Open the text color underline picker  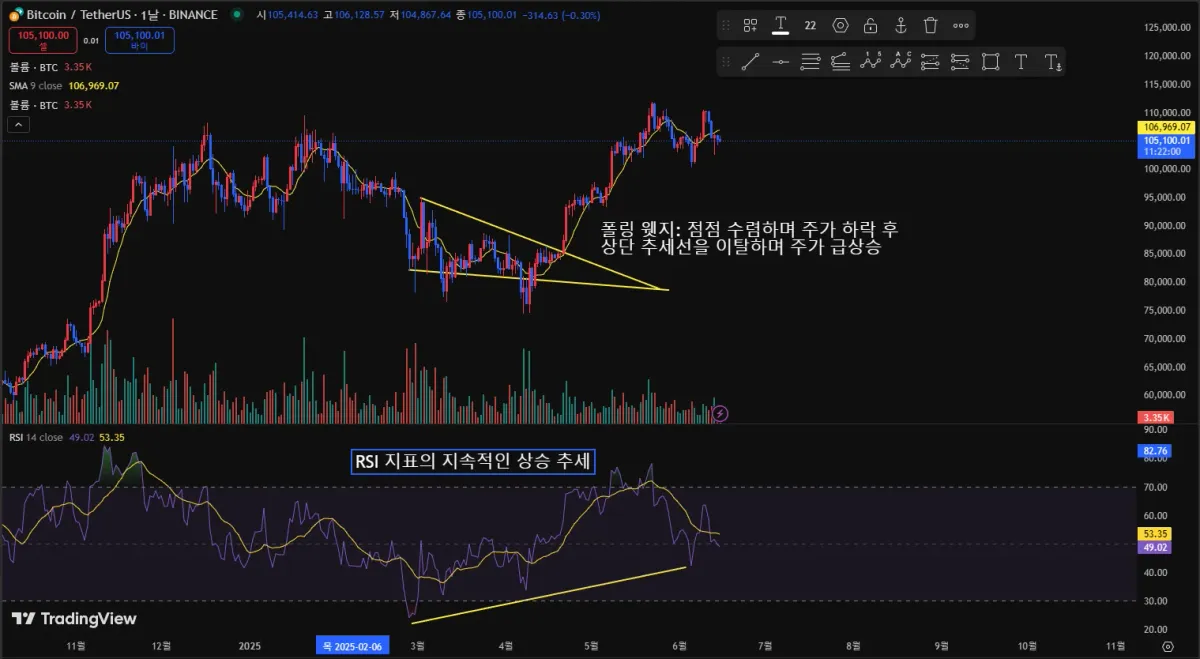780,26
